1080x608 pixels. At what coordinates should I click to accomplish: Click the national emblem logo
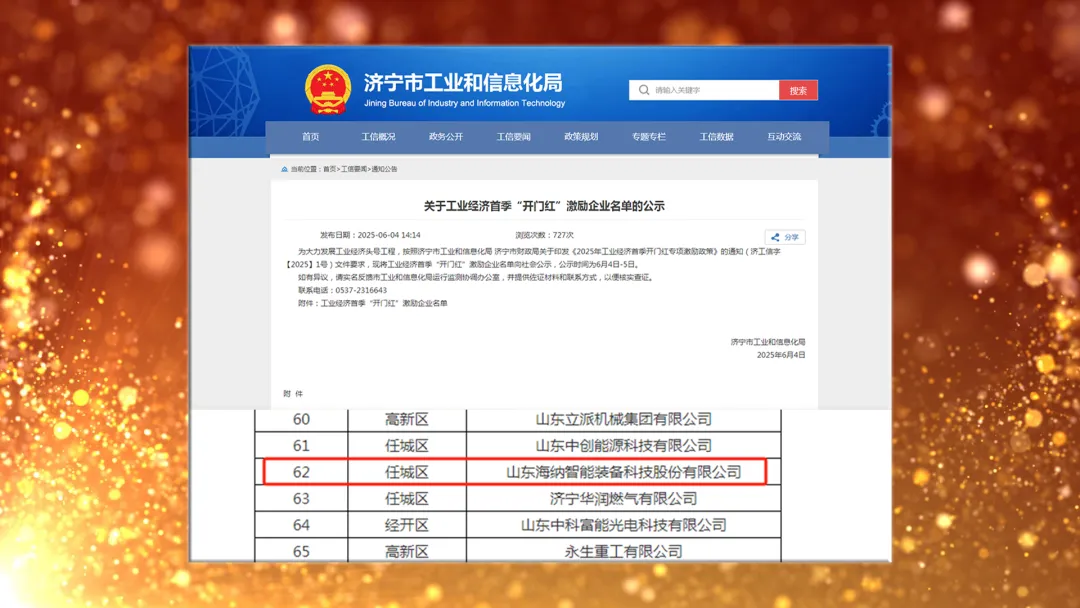pos(328,90)
